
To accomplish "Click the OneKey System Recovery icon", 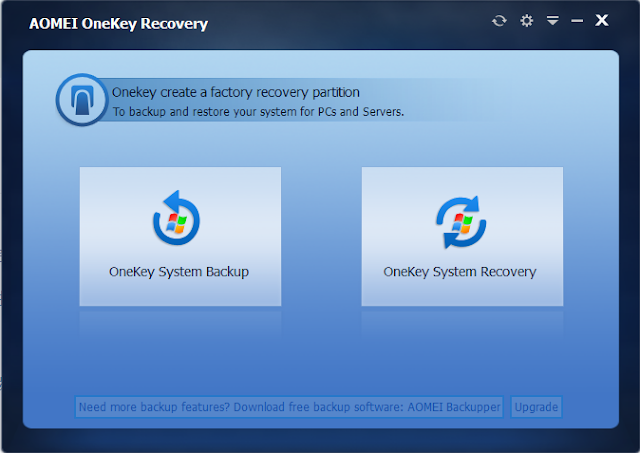I will [461, 222].
